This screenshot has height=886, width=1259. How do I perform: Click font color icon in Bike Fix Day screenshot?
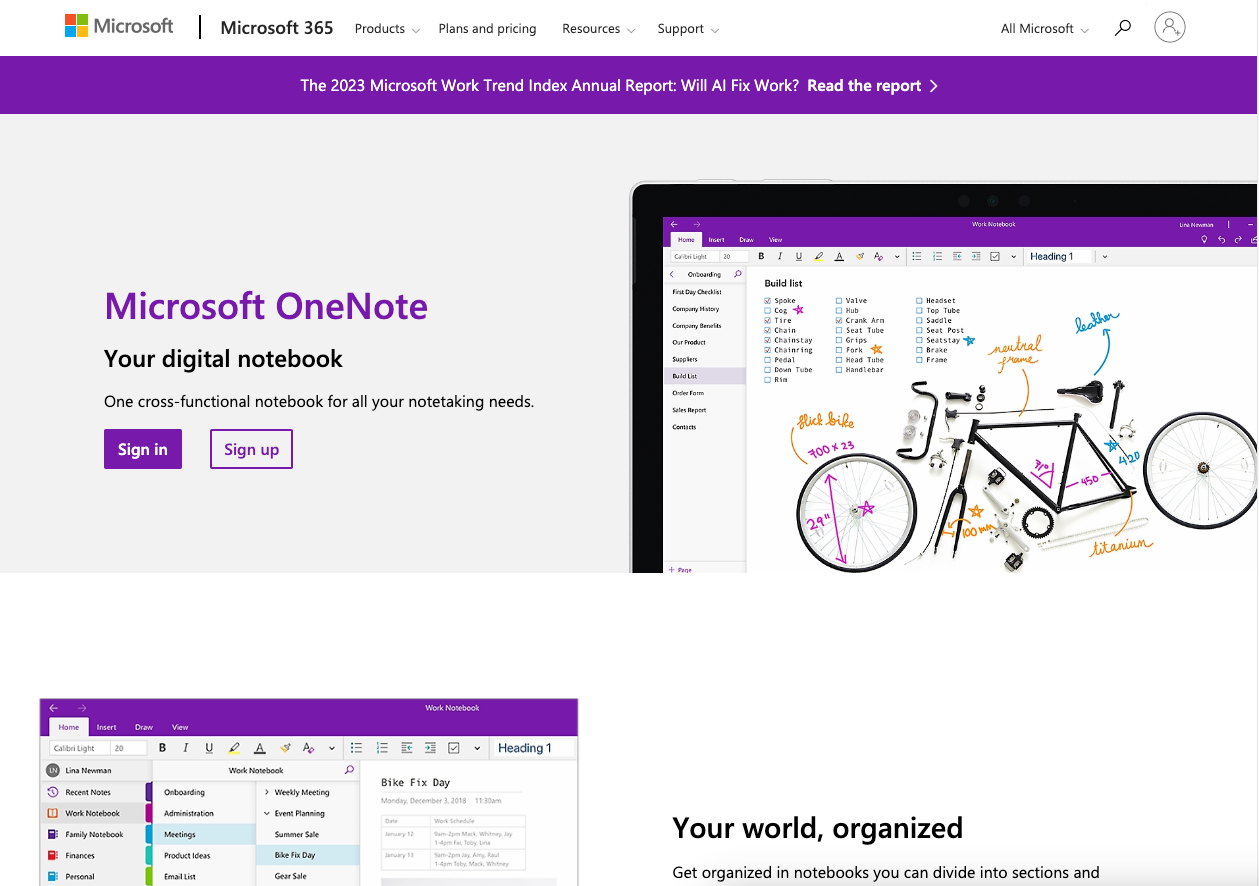tap(259, 748)
